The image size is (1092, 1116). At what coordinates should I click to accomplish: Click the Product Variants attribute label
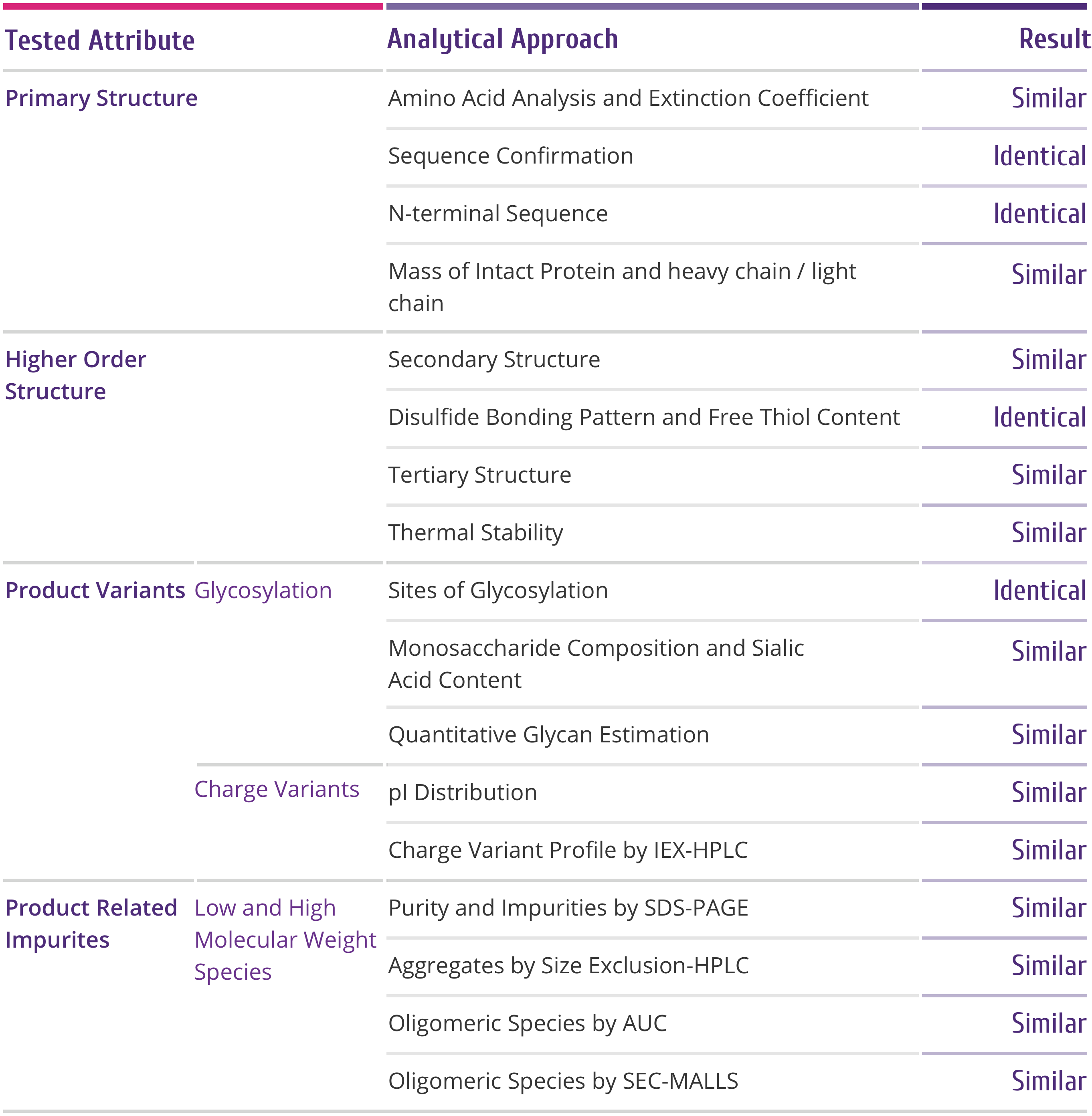click(95, 590)
